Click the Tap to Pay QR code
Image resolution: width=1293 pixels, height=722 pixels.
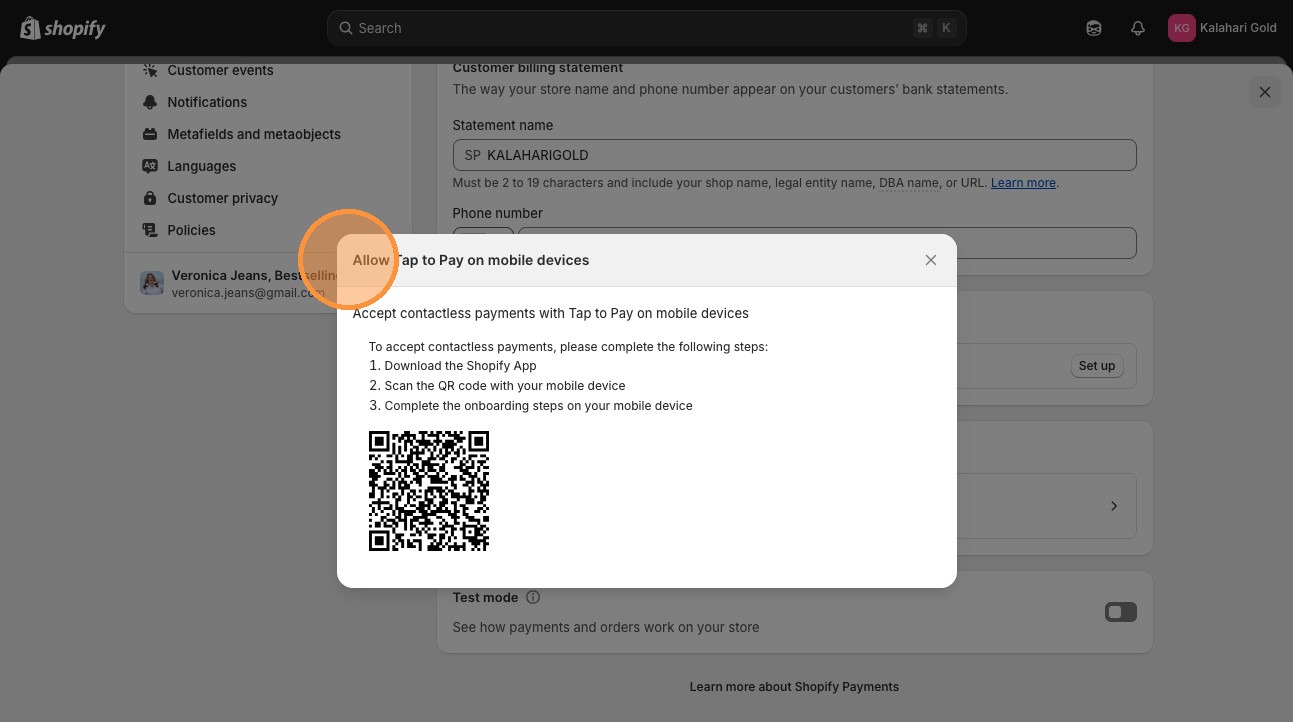[429, 491]
